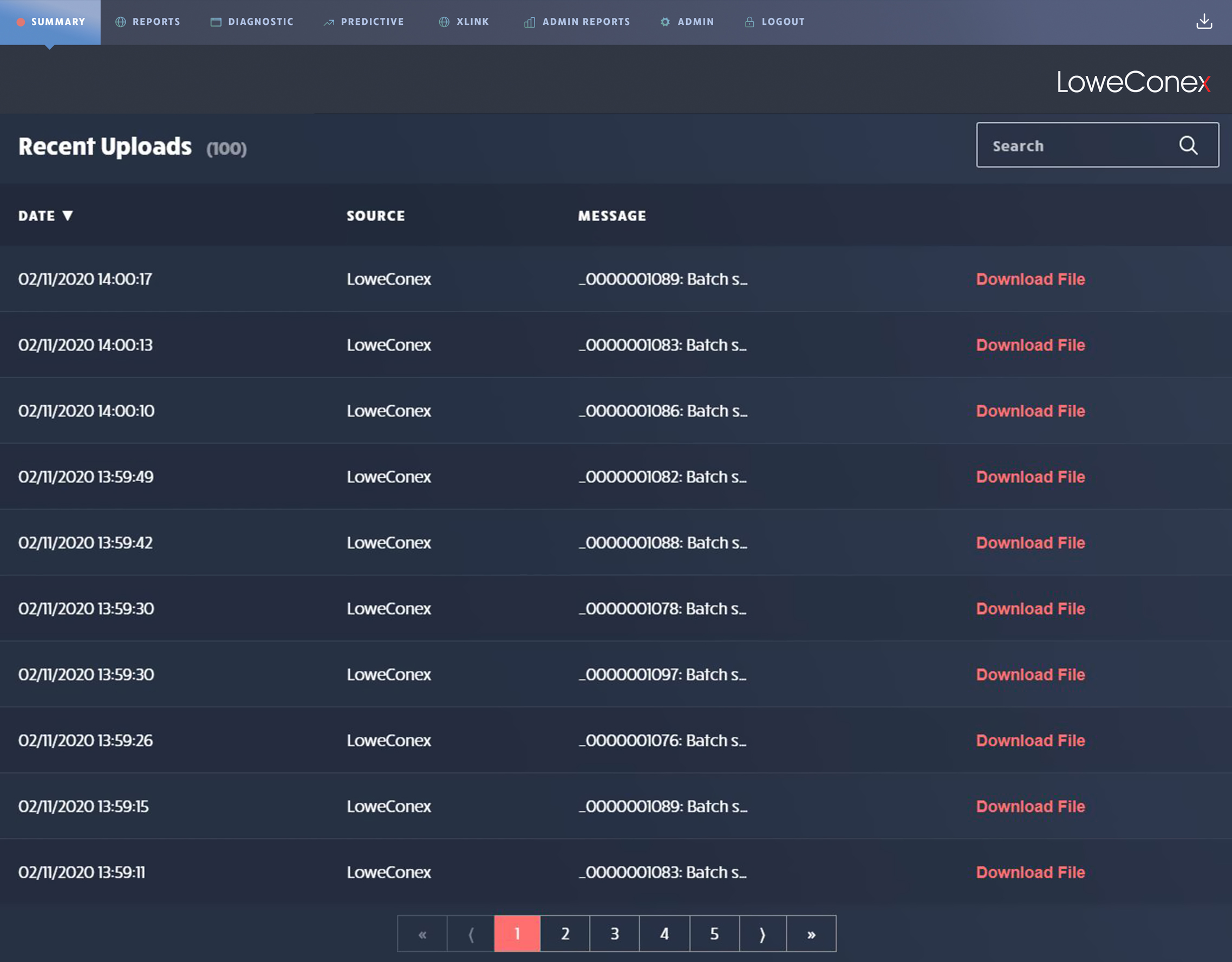Click date 02/11/2020 13:59:26
1232x962 pixels.
[85, 740]
